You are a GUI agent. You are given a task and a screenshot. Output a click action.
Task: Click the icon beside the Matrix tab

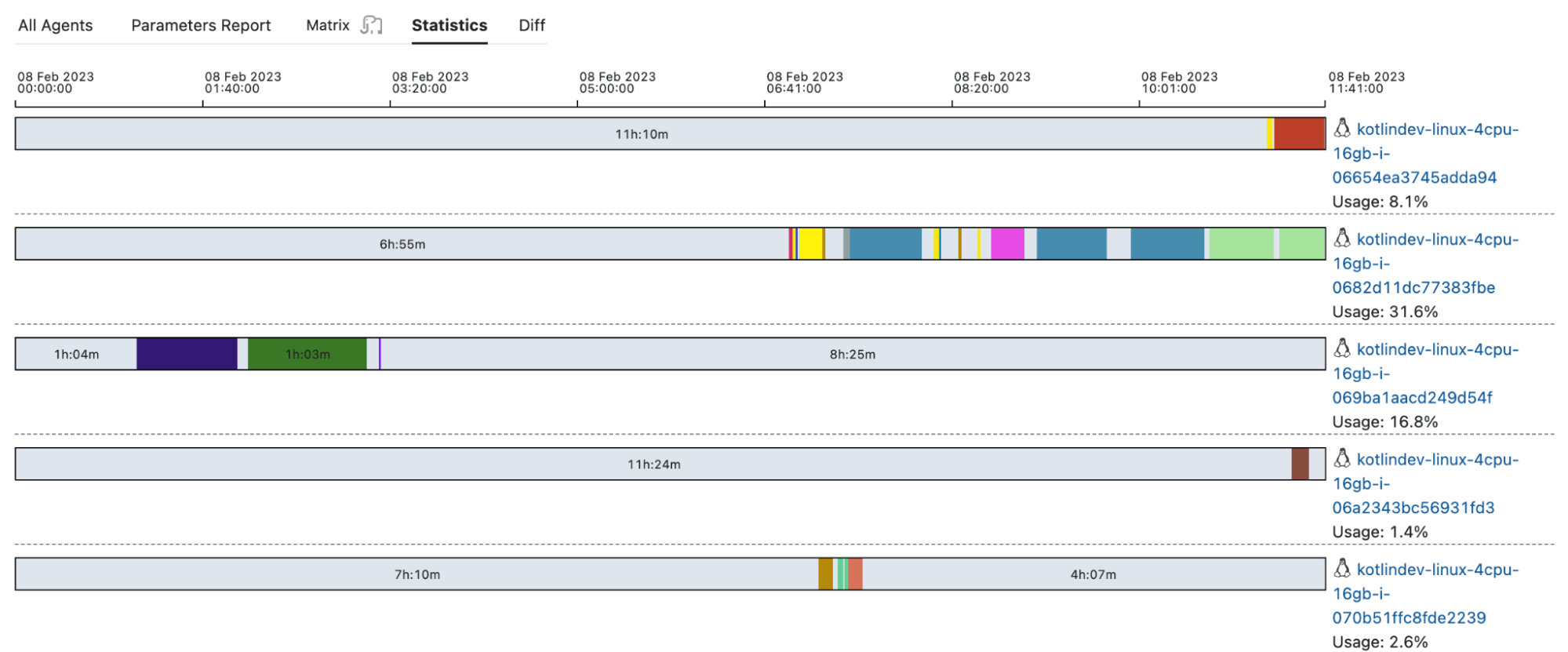click(371, 25)
